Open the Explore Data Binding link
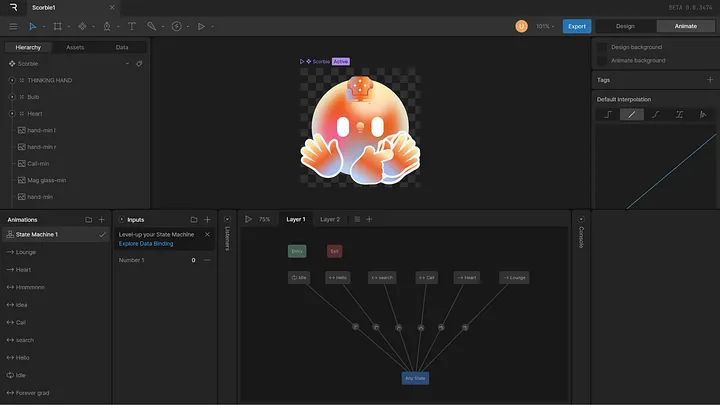The image size is (720, 405). (146, 243)
